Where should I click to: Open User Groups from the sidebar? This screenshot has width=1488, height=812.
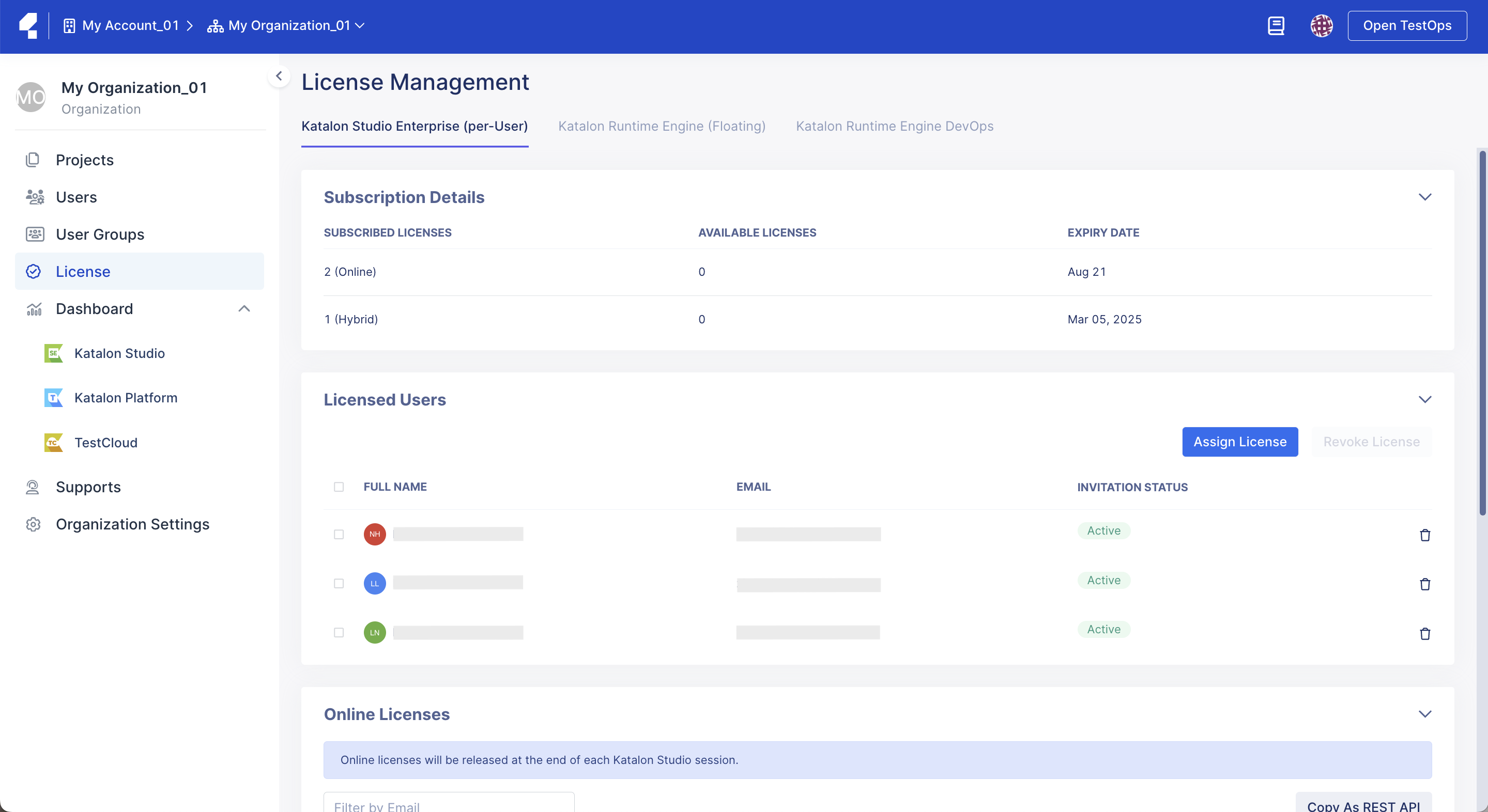[99, 235]
